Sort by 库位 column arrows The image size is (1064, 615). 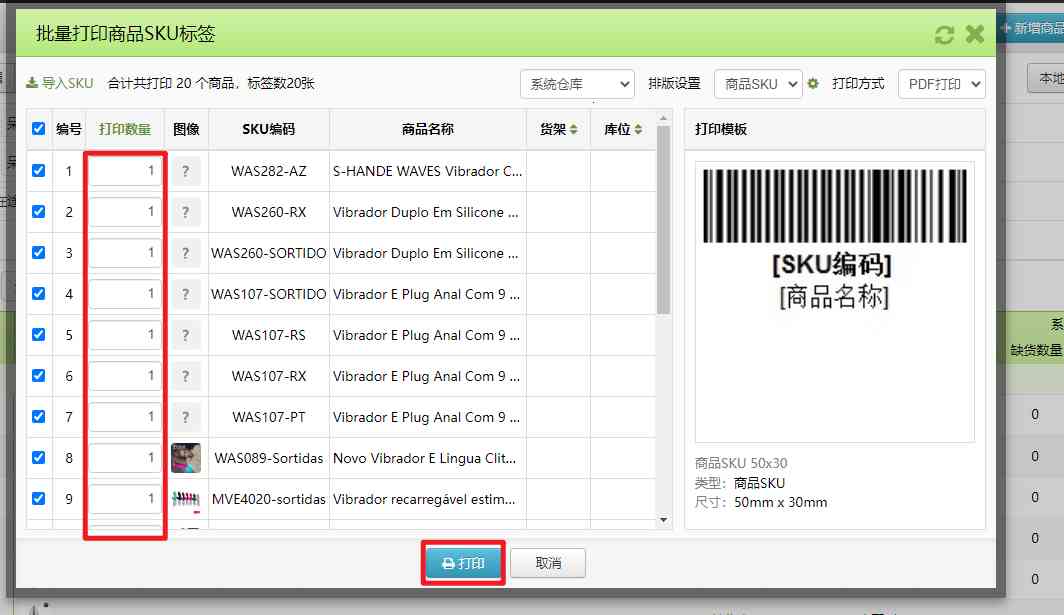(637, 130)
